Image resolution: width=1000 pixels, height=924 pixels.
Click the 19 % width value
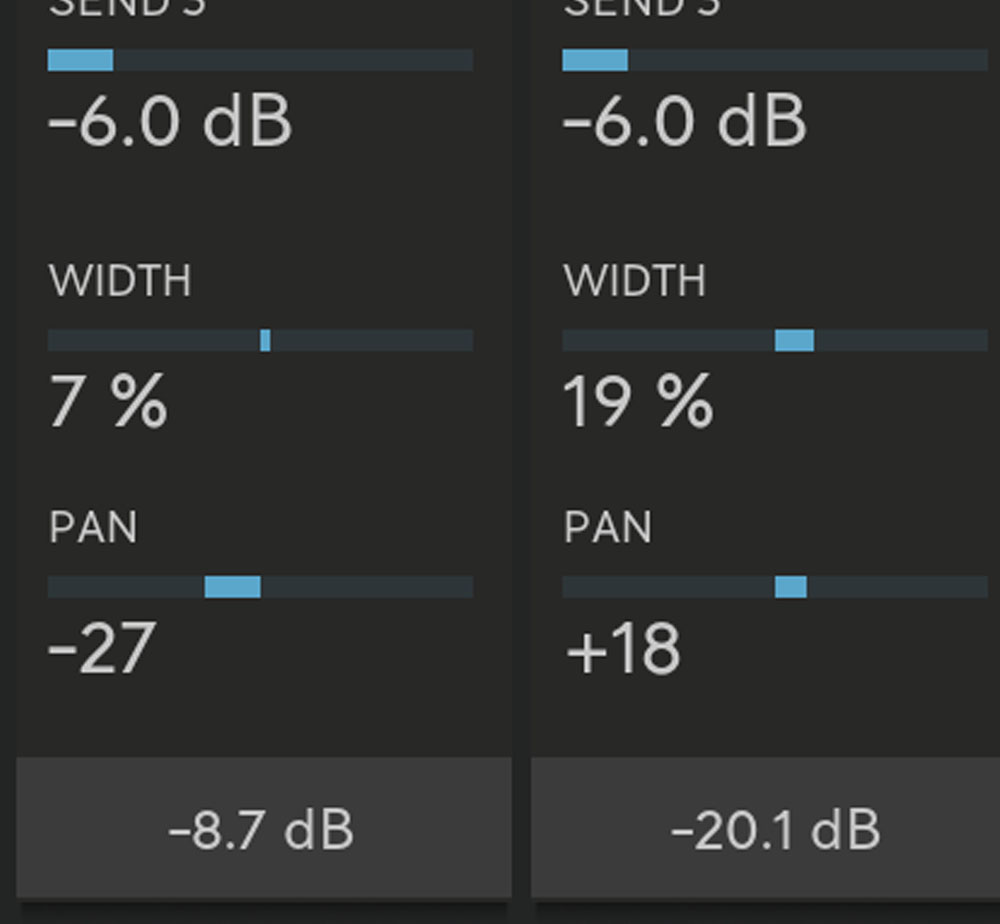(638, 402)
